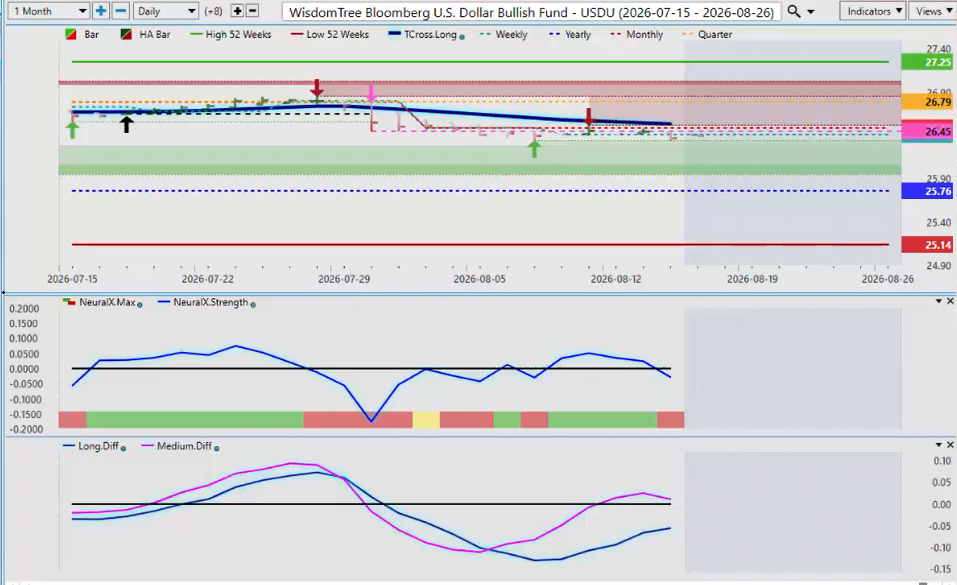Click the blue plus range zoom button
Image resolution: width=957 pixels, height=585 pixels.
101,11
